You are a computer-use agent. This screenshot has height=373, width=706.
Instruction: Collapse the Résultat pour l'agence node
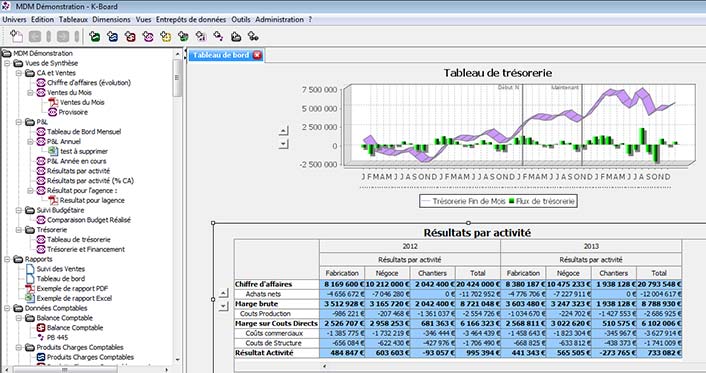(31, 191)
